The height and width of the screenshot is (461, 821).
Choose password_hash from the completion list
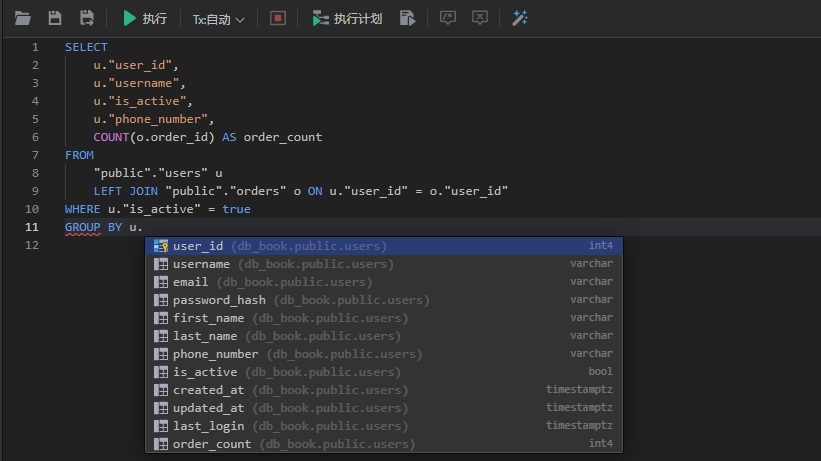point(384,300)
